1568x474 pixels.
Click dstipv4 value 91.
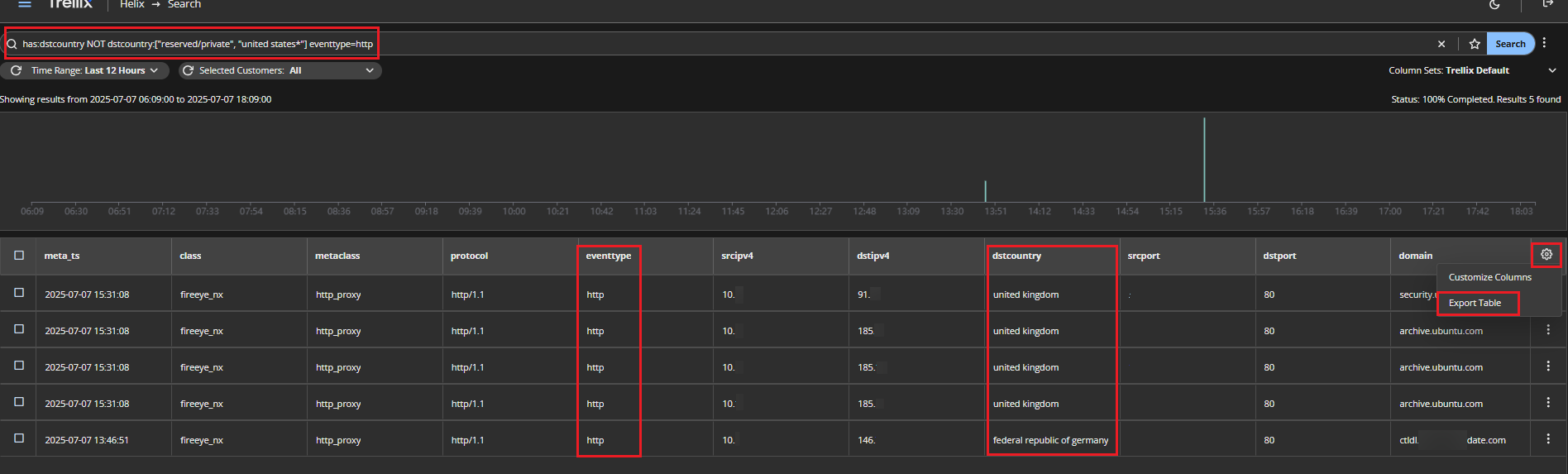863,294
